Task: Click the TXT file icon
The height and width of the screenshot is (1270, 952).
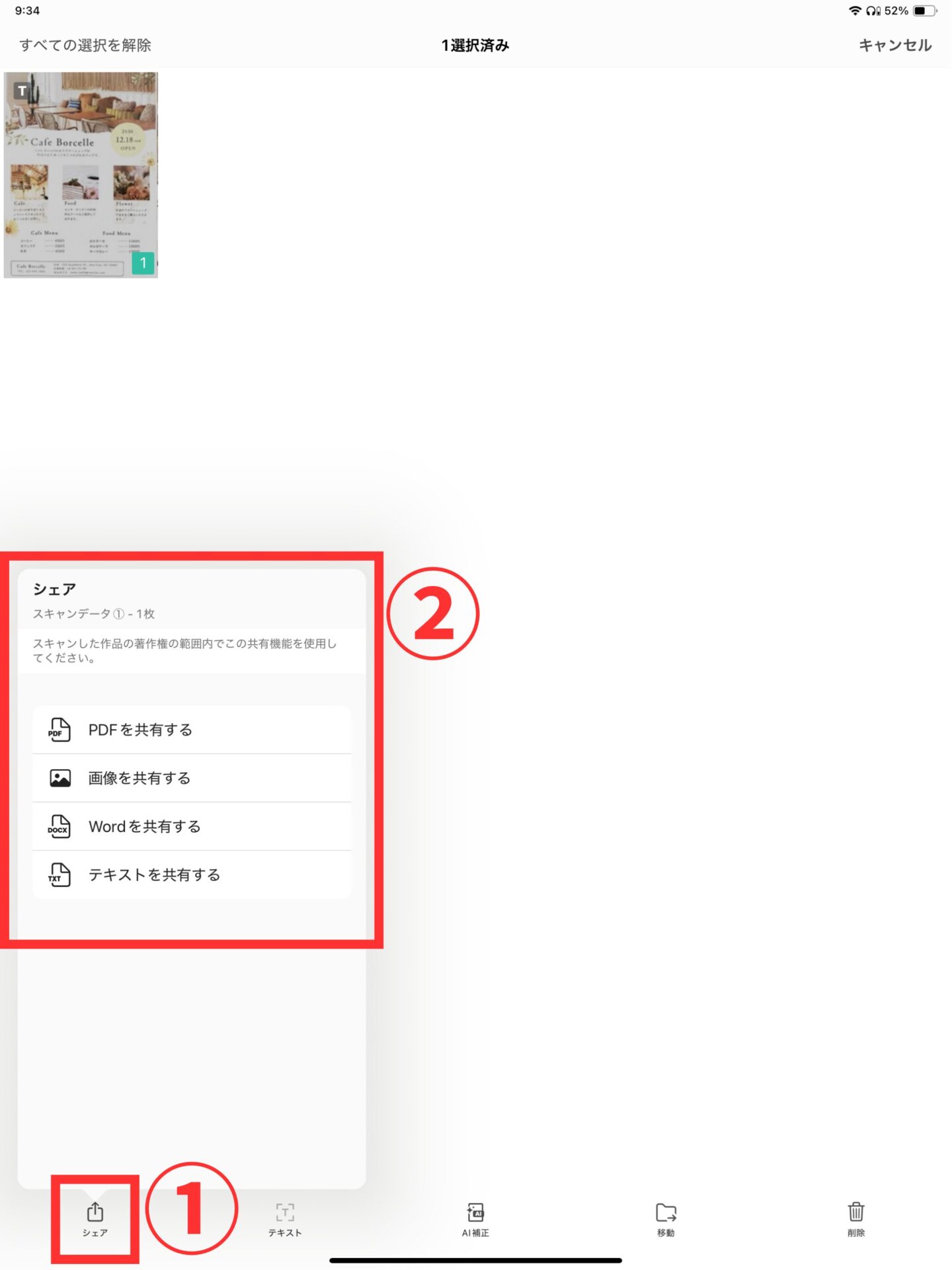Action: [59, 874]
